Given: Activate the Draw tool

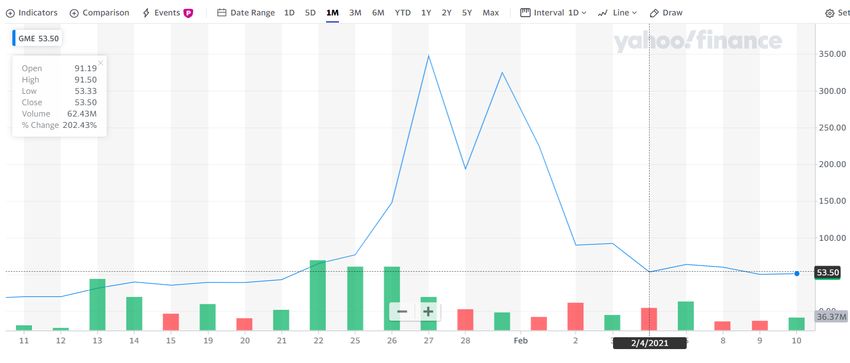Looking at the screenshot, I should (666, 12).
